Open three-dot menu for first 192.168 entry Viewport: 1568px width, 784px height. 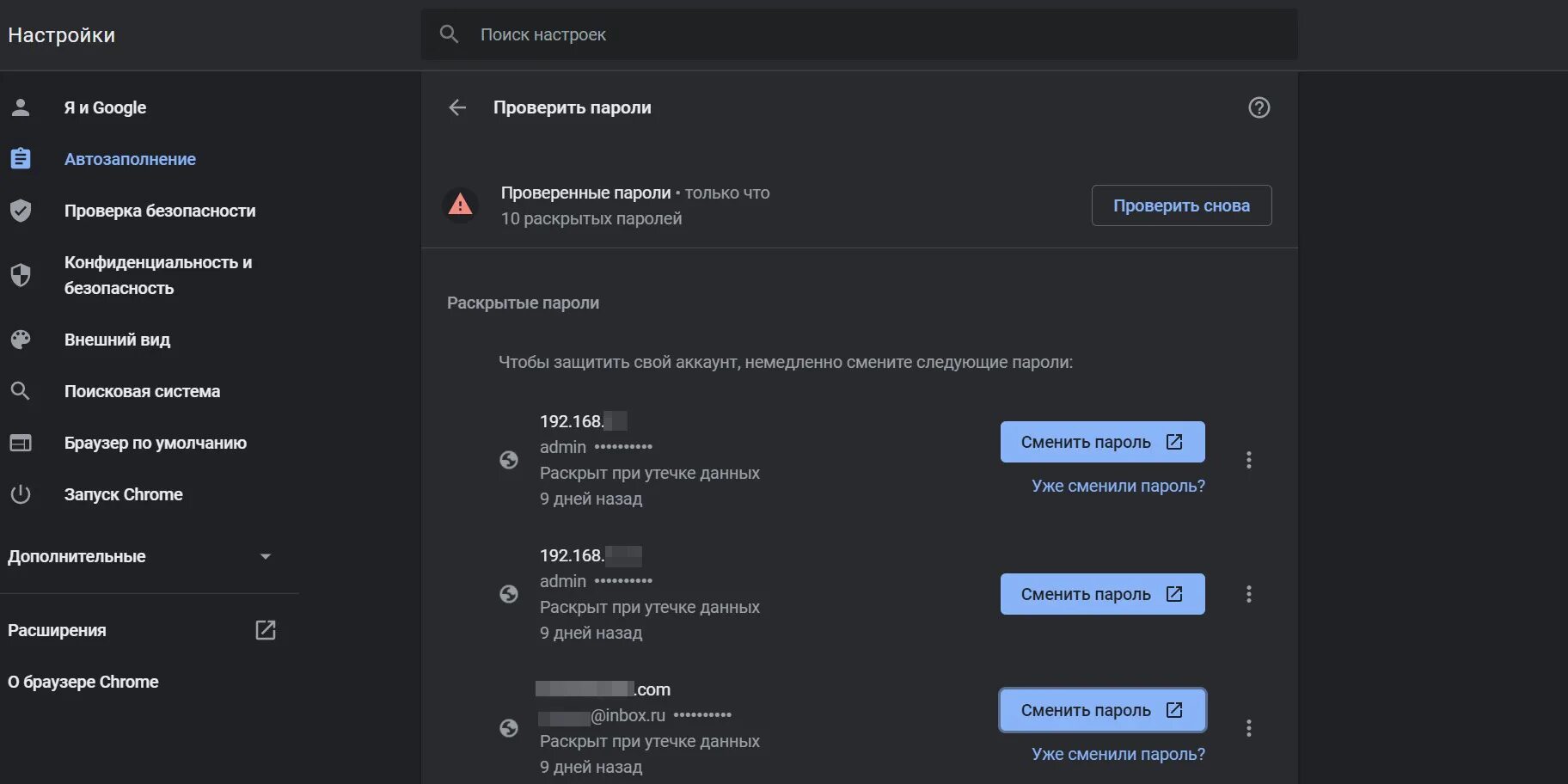click(1248, 460)
